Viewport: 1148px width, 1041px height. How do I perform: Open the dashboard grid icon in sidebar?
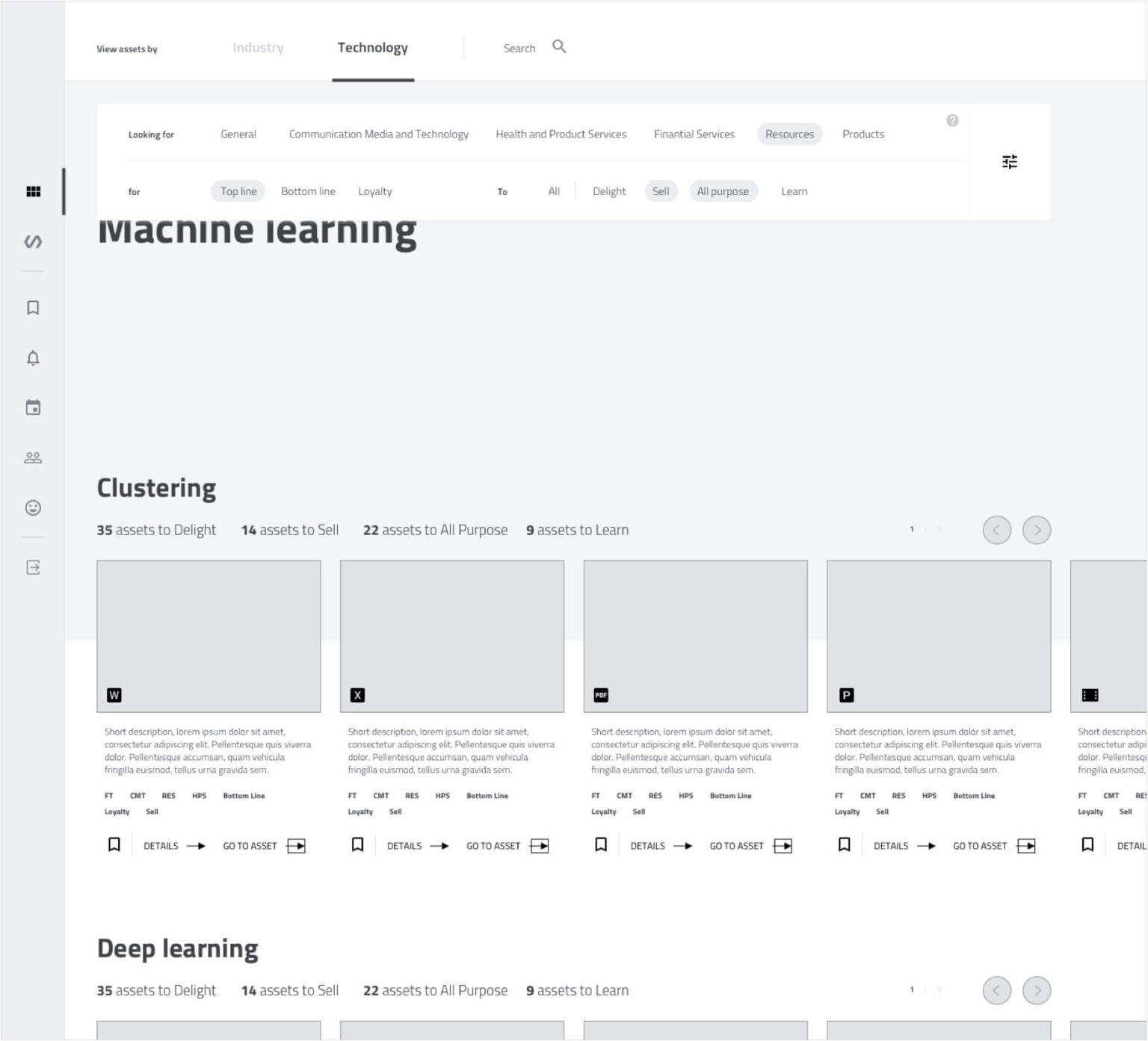tap(33, 191)
